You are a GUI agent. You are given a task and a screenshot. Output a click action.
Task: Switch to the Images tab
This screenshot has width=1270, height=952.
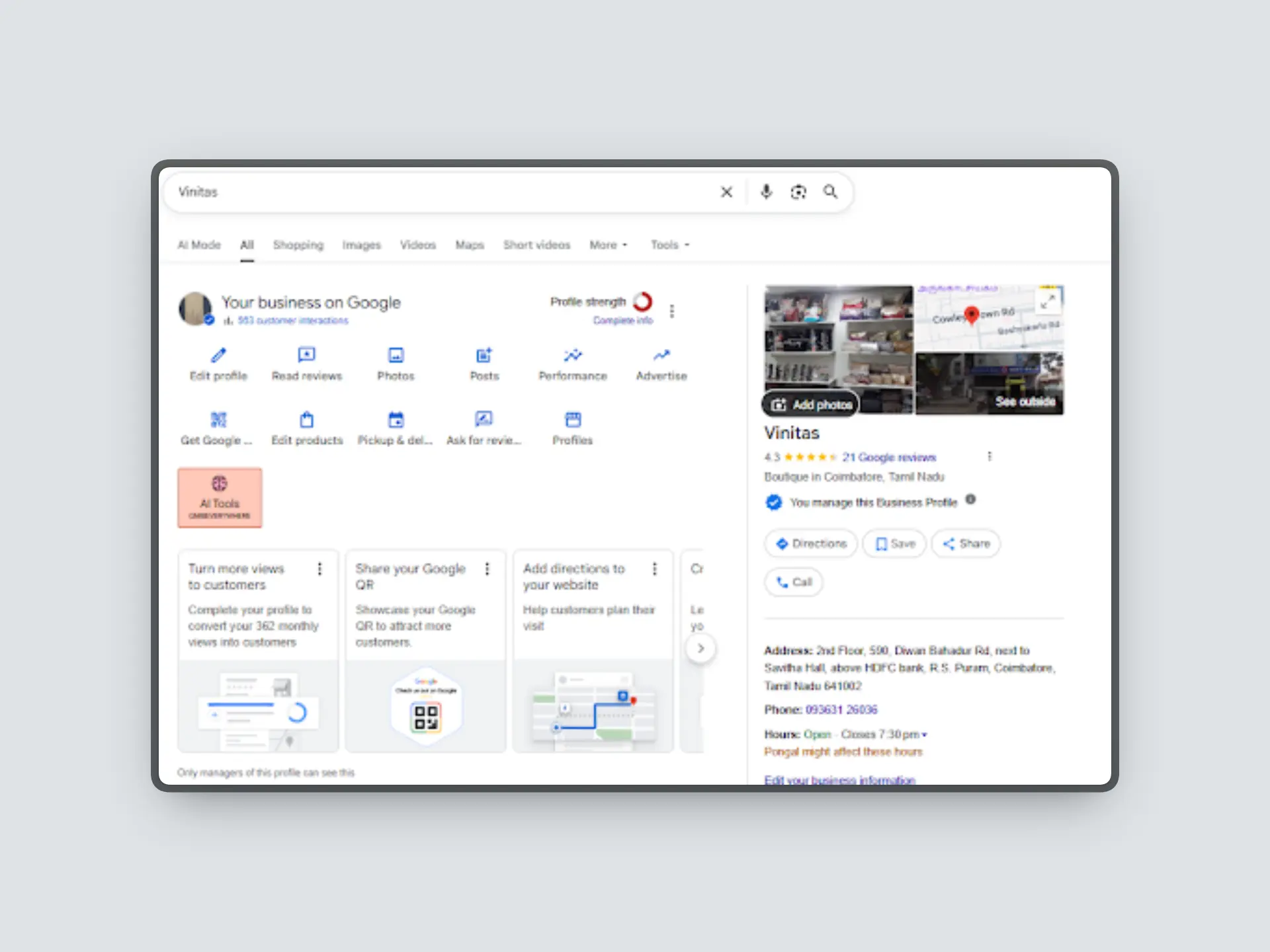[x=362, y=245]
